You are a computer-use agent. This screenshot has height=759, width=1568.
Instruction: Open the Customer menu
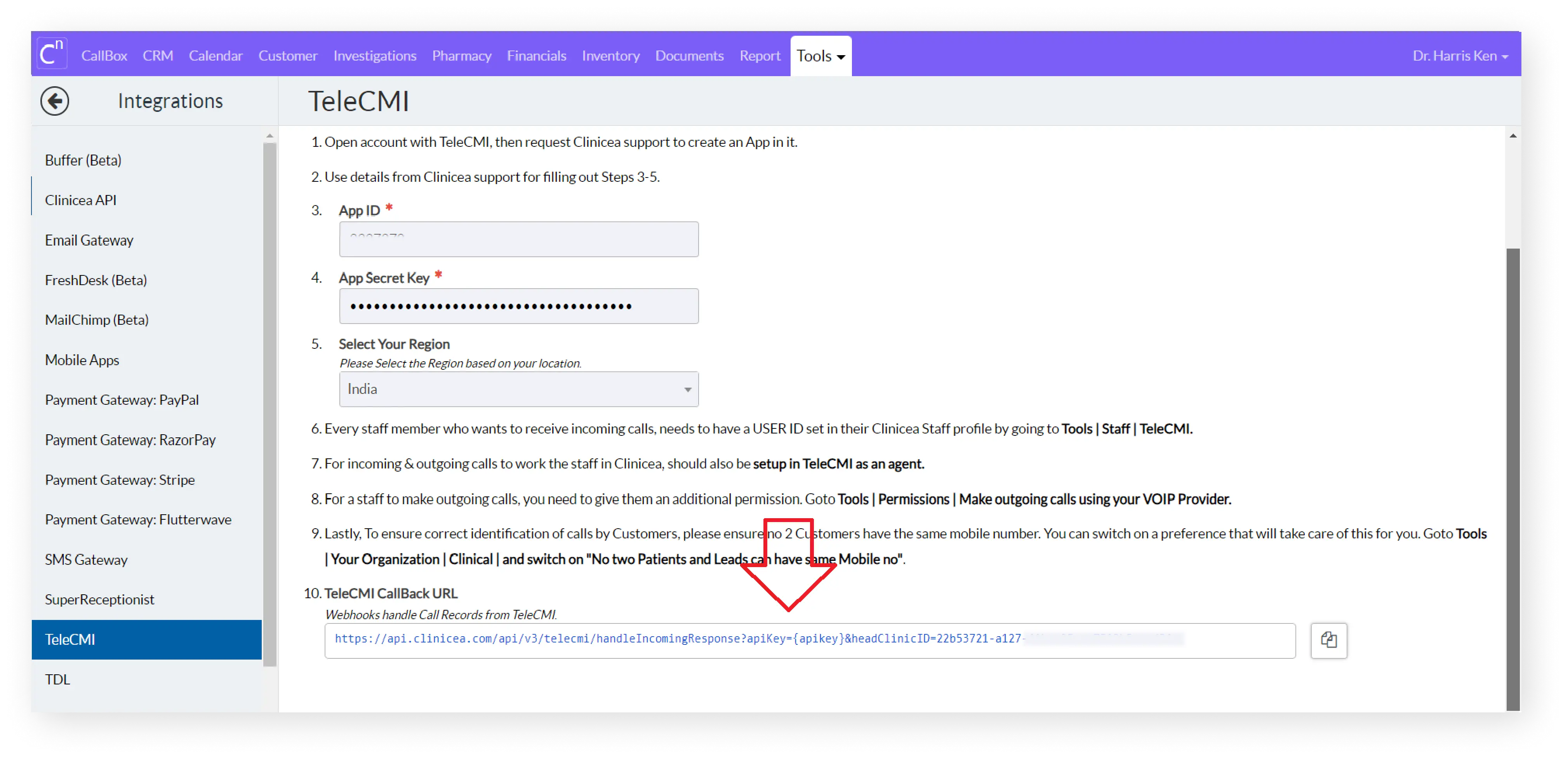pos(287,56)
